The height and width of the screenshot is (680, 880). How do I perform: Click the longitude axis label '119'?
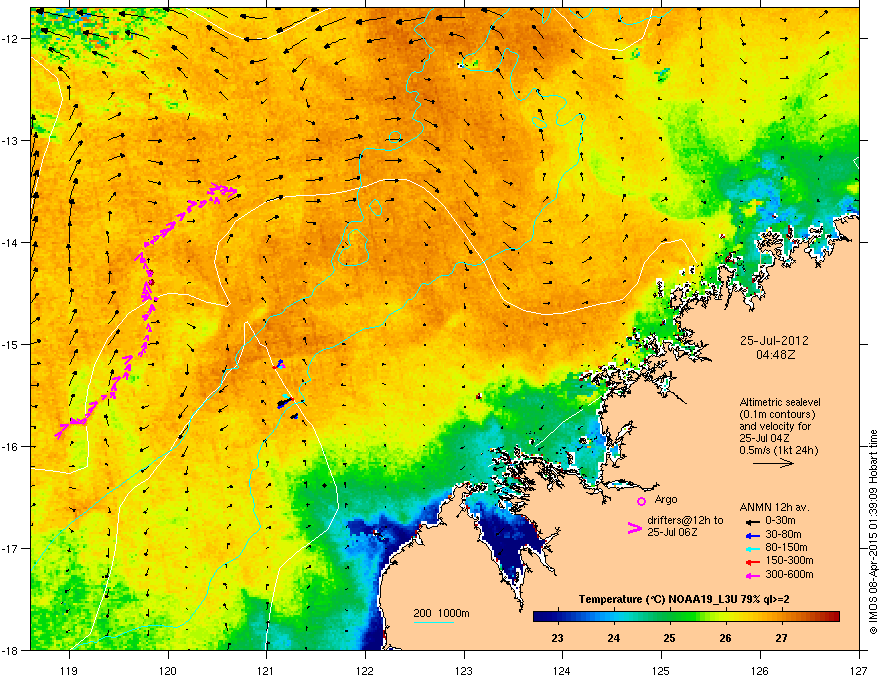(x=69, y=670)
